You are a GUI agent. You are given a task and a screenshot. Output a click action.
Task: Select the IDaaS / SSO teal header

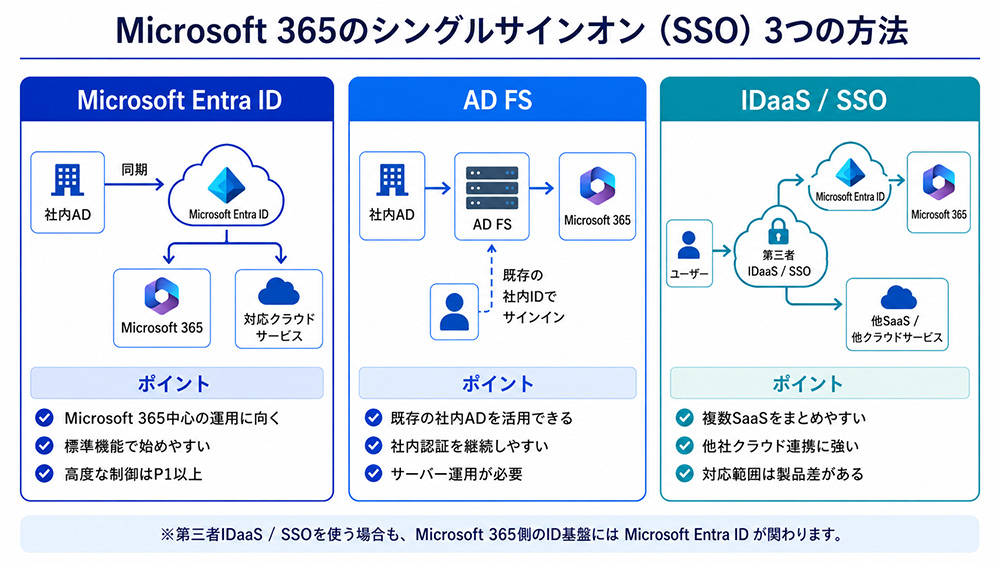coord(820,99)
